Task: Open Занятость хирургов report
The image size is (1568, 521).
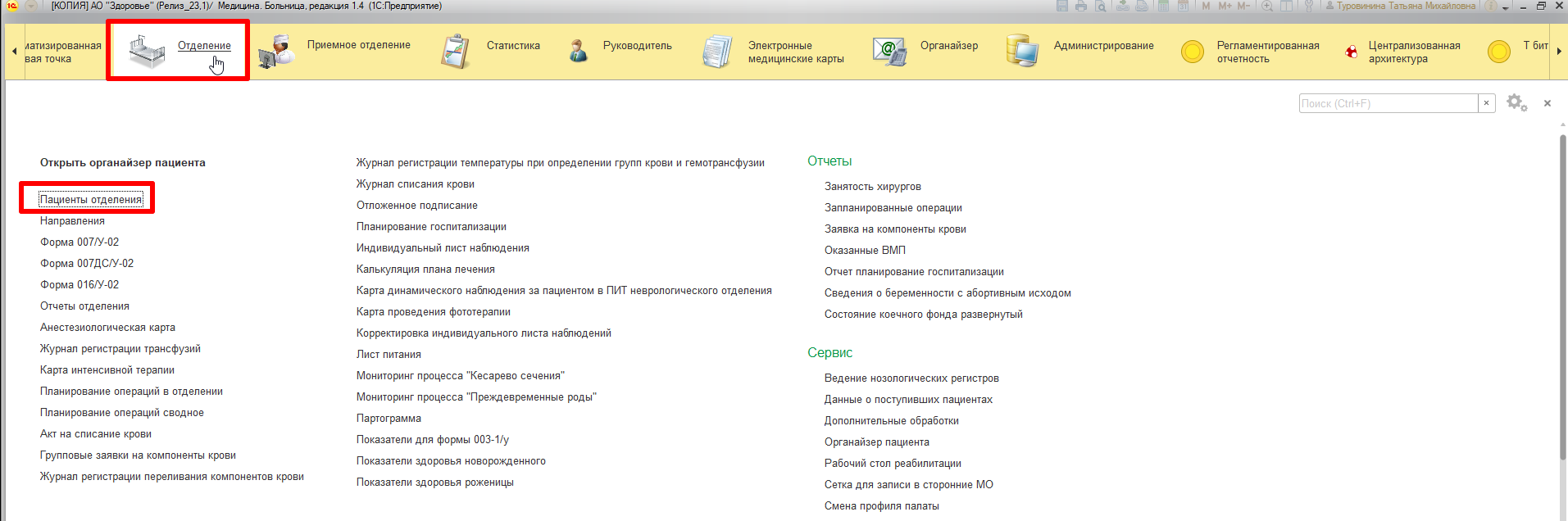Action: coord(872,187)
